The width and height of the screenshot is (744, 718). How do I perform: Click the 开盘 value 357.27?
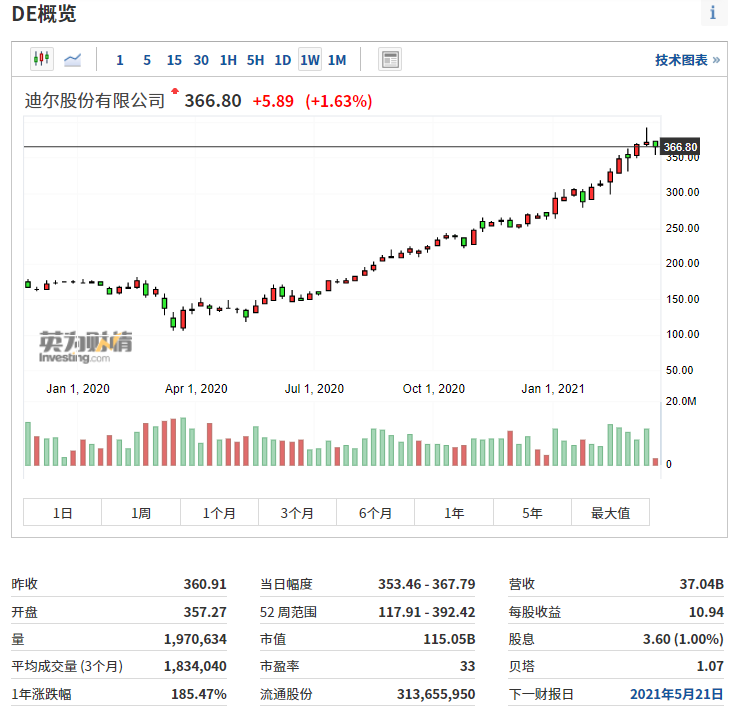(x=205, y=612)
